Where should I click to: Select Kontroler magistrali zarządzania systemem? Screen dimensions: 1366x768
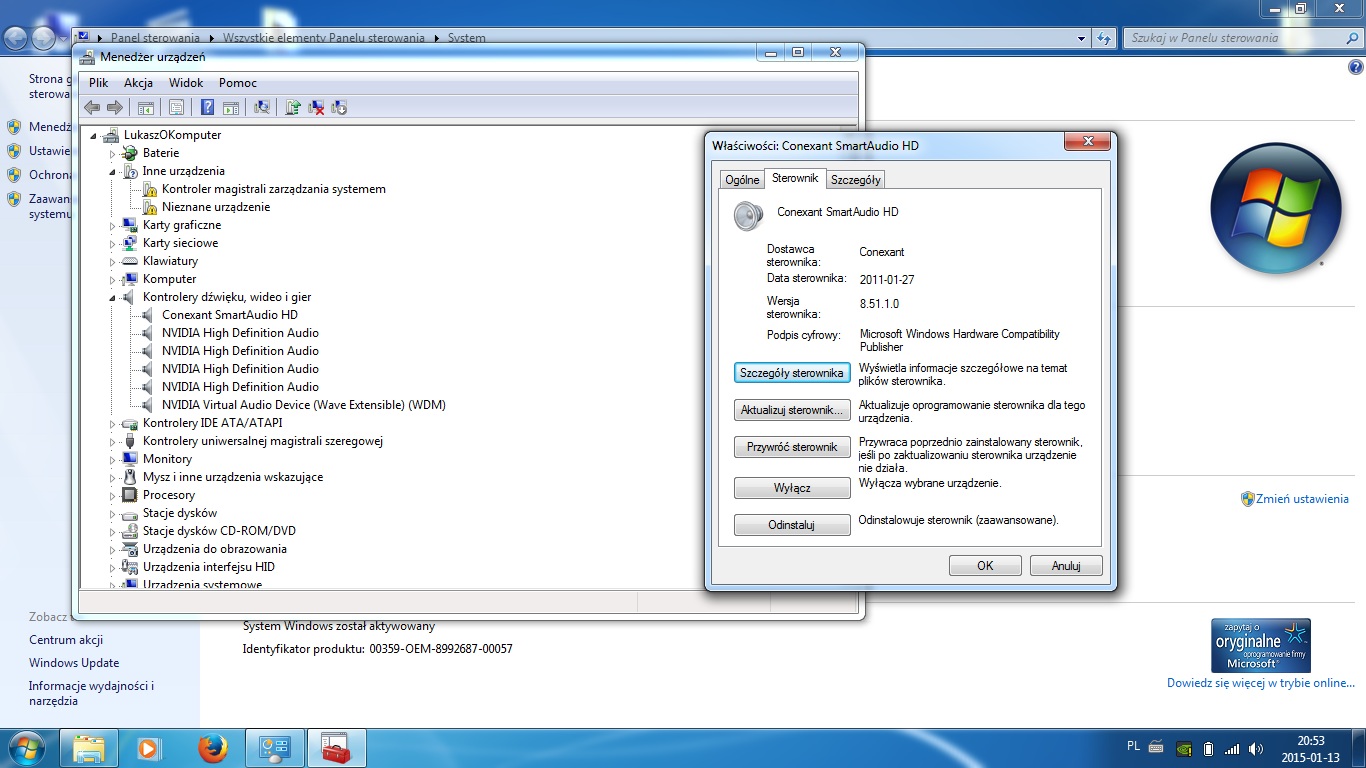click(x=274, y=189)
